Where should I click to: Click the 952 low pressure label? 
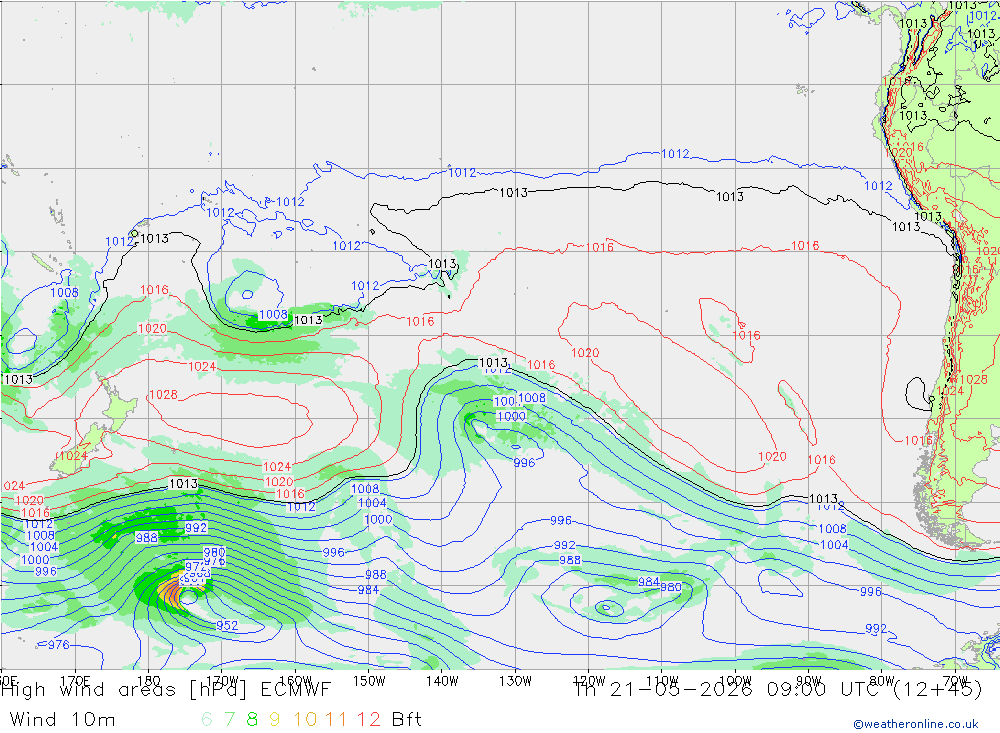point(227,626)
